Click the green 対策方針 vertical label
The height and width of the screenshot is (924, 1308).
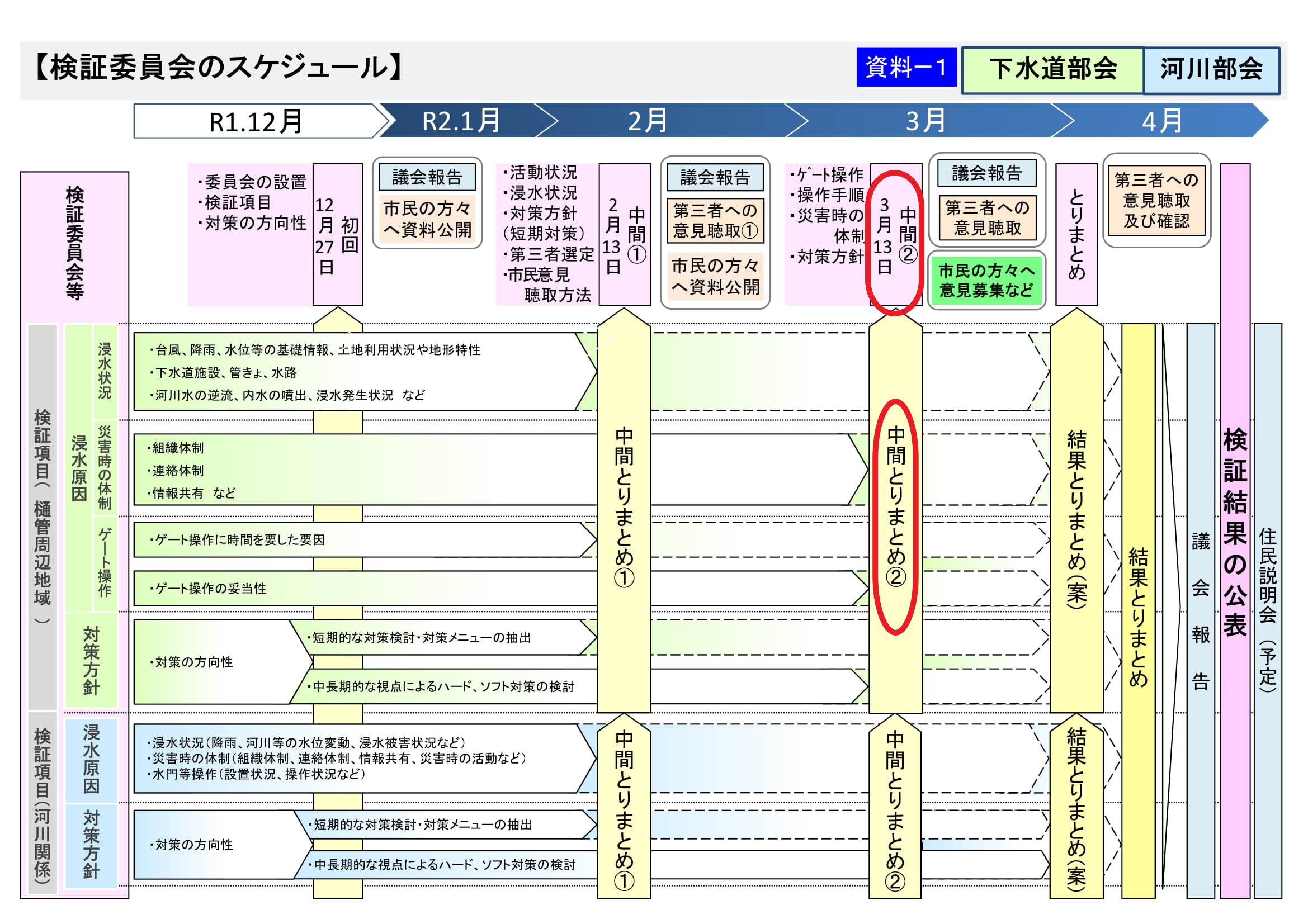tap(91, 660)
